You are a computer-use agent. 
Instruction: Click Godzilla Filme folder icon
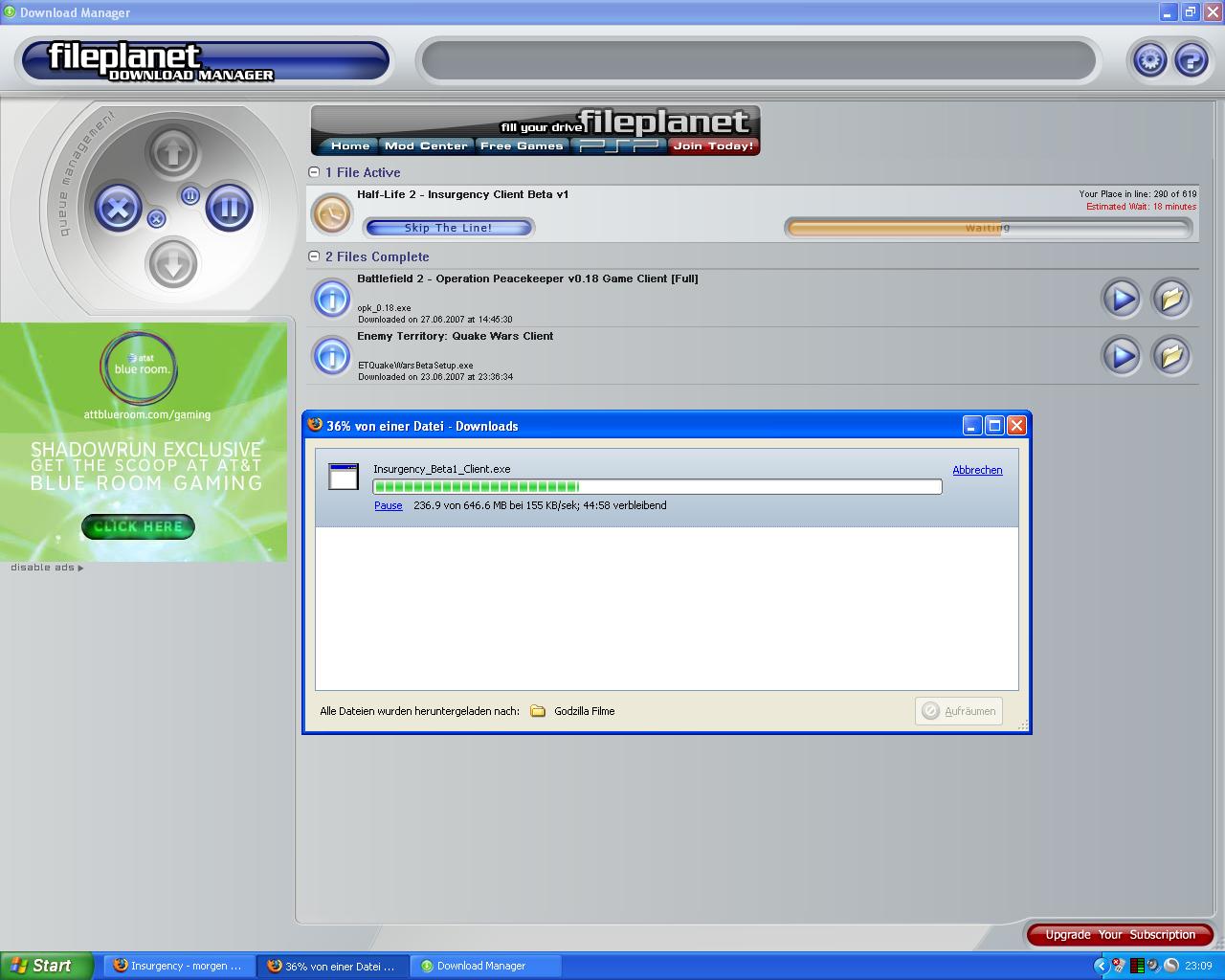[x=538, y=711]
